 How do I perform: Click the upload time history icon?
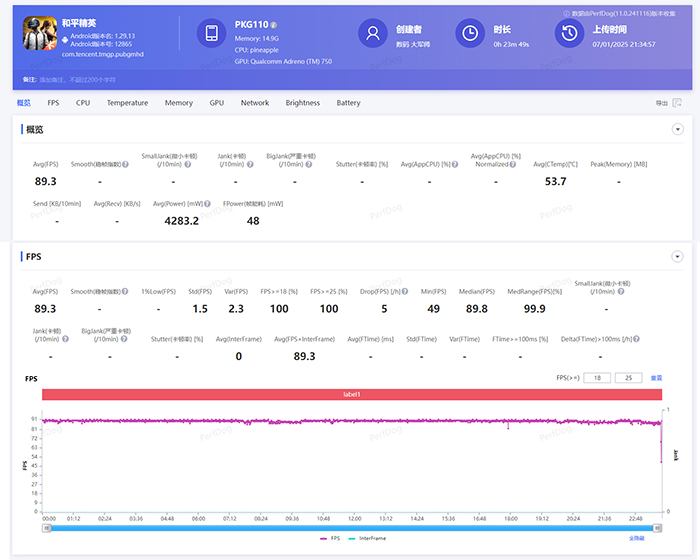[569, 34]
